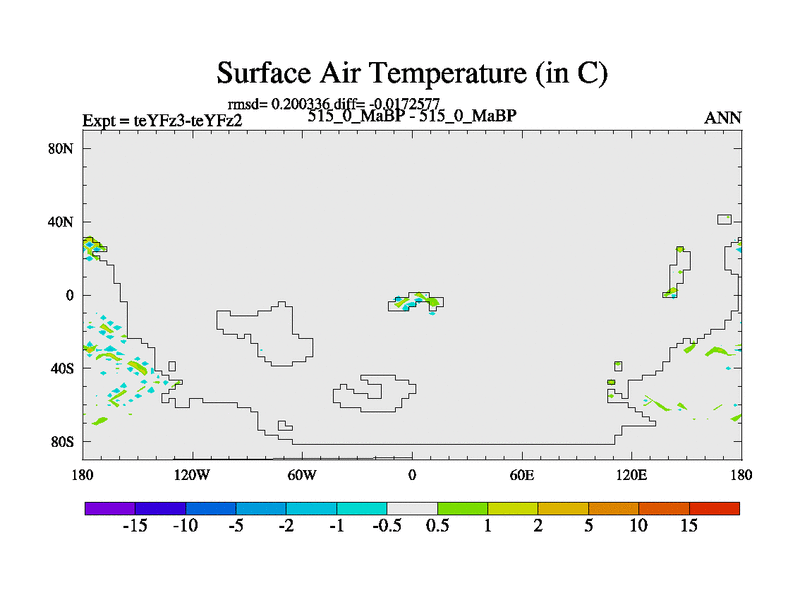Click the dark blue swatch between -15 and -10

click(160, 508)
